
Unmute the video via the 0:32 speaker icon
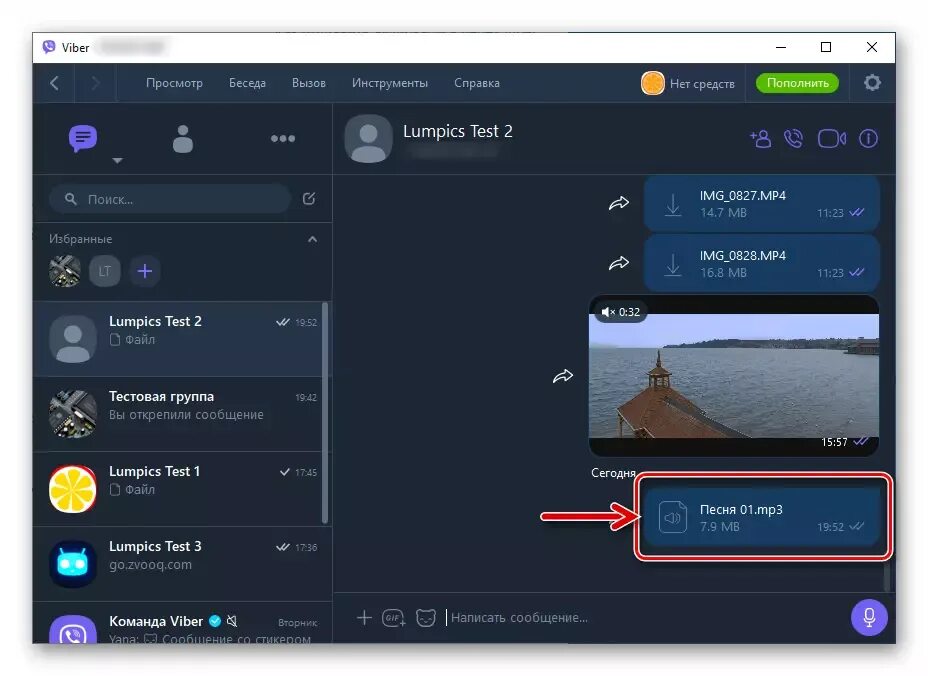coord(607,312)
